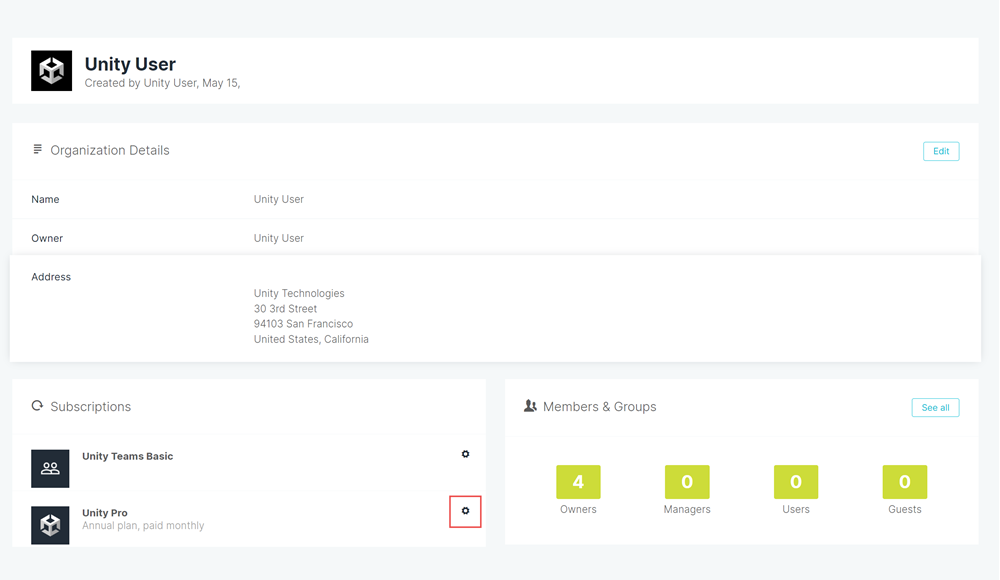The image size is (1000, 580).
Task: Click the Name row value Unity User
Action: (x=278, y=199)
